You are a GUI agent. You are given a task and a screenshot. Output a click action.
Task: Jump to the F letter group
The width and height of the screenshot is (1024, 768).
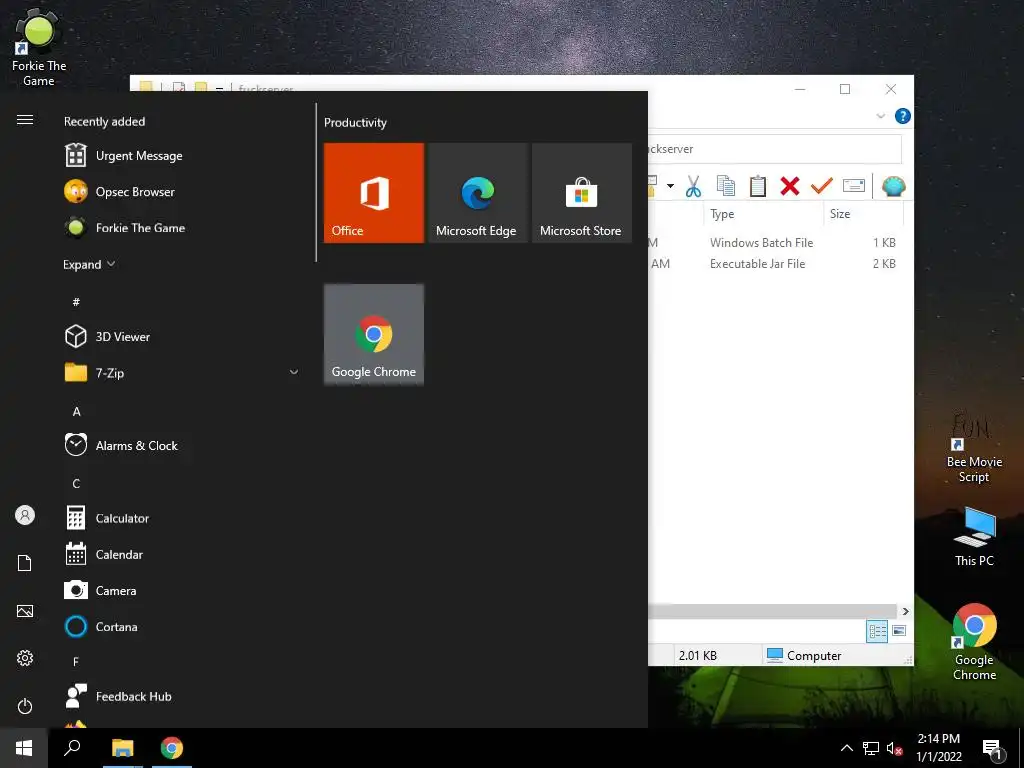tap(76, 662)
